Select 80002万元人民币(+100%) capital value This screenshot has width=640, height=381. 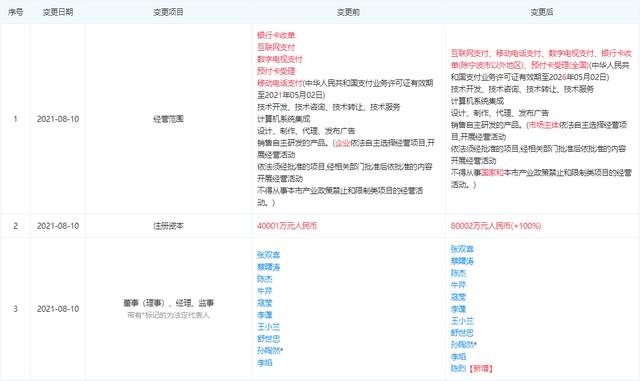click(496, 226)
